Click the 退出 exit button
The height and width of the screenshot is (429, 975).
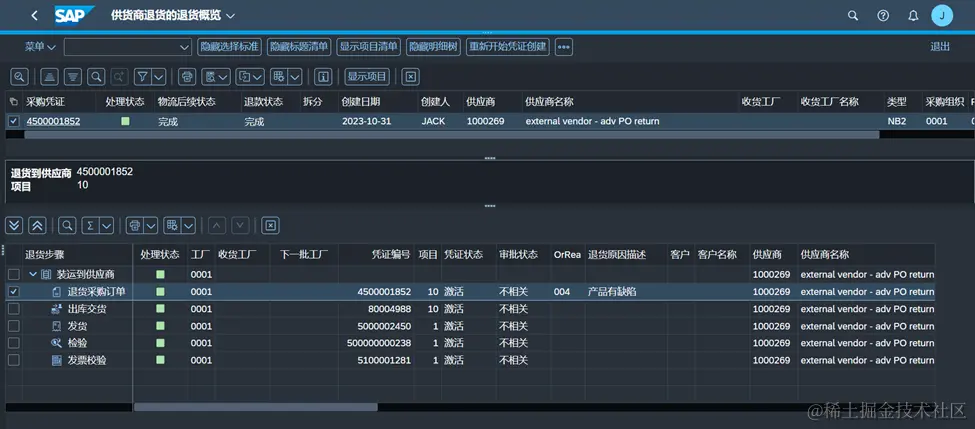(x=940, y=47)
